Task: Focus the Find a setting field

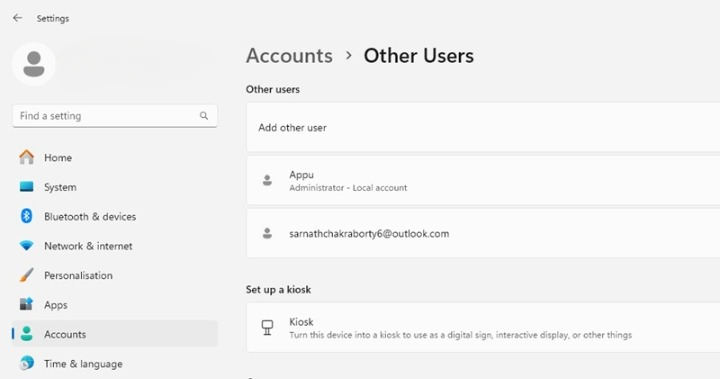Action: pos(115,116)
